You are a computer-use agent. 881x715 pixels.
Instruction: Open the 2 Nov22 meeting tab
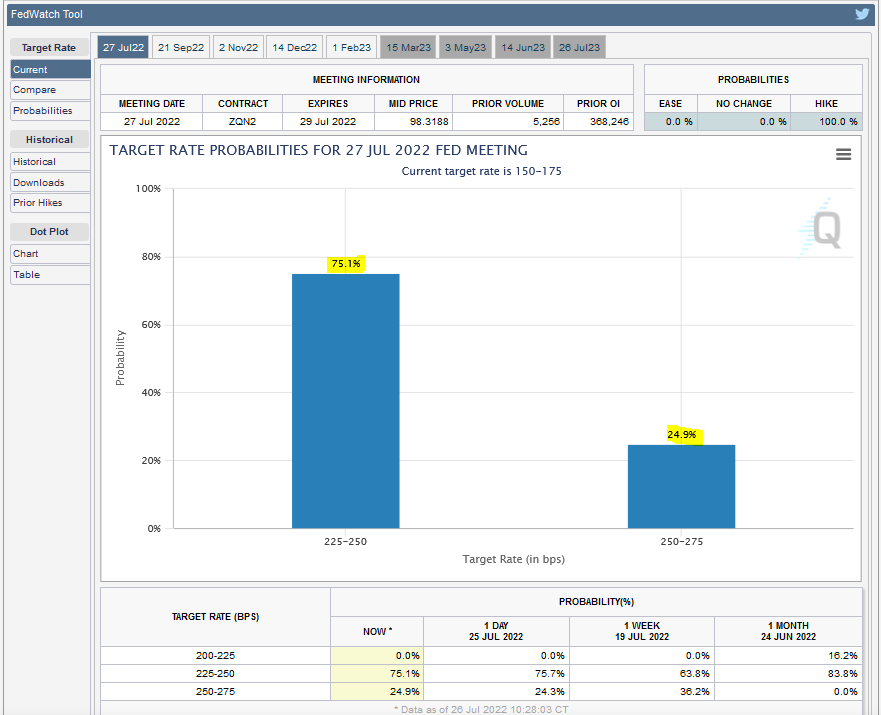[x=238, y=47]
